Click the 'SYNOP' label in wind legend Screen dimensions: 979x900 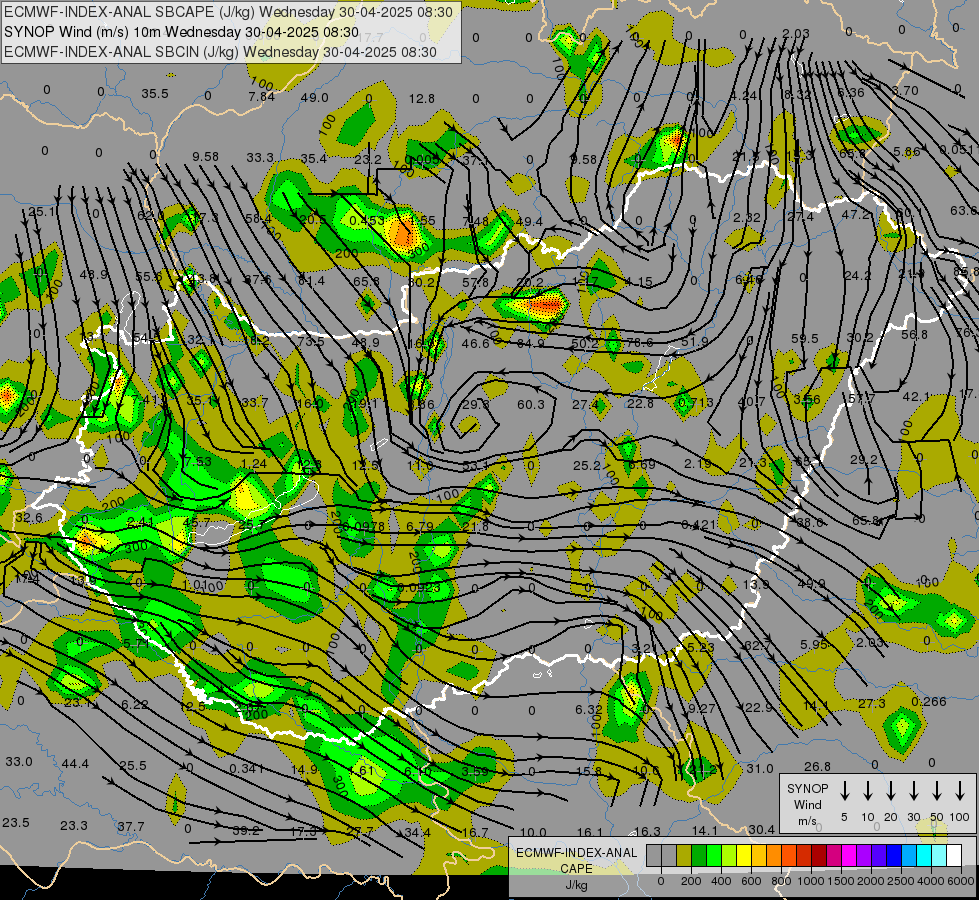coord(807,789)
